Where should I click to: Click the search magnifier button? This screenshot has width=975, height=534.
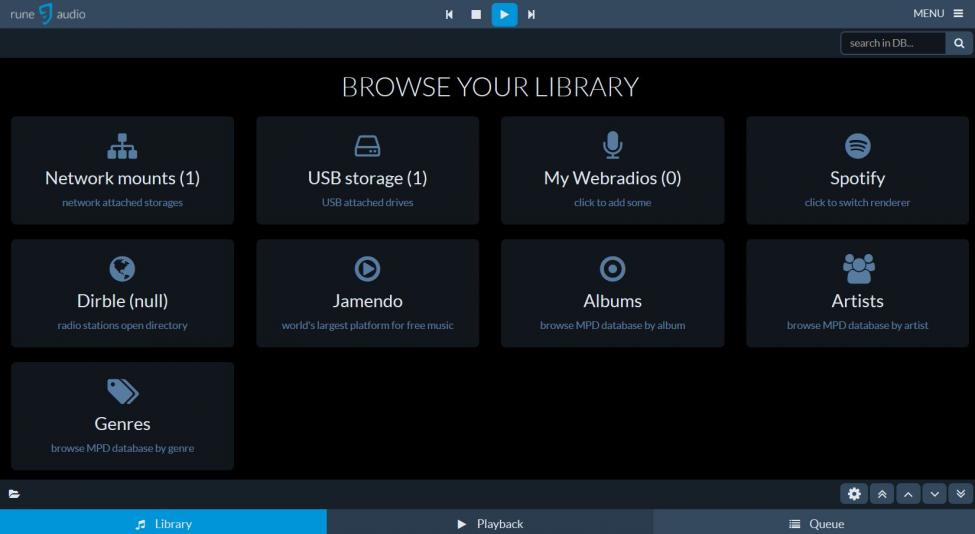click(x=959, y=43)
